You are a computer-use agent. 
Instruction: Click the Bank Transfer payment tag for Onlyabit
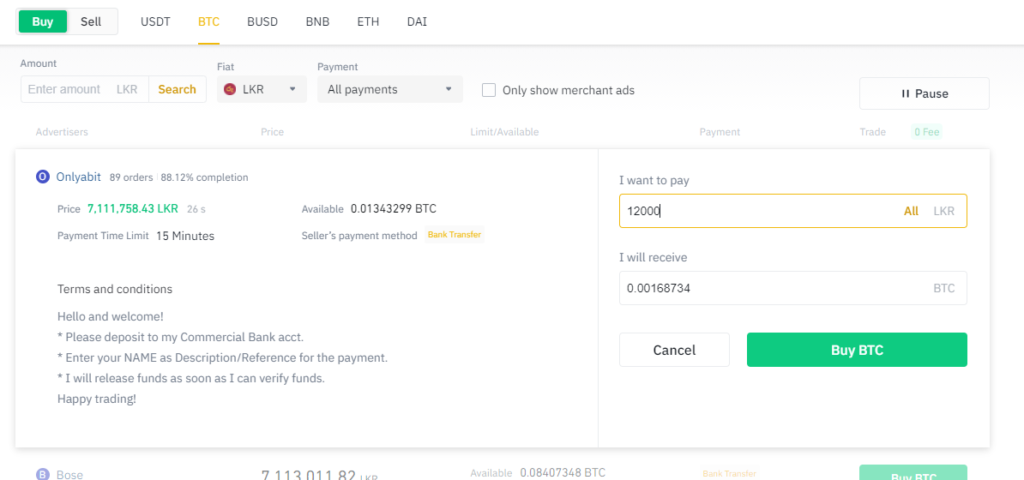point(455,234)
